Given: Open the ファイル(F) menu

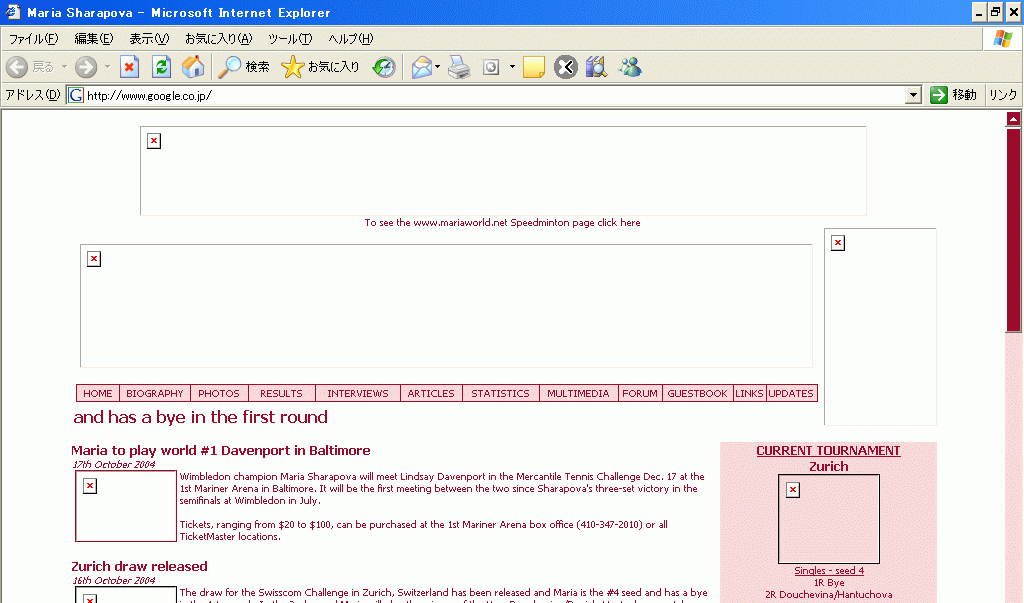Looking at the screenshot, I should coord(33,39).
